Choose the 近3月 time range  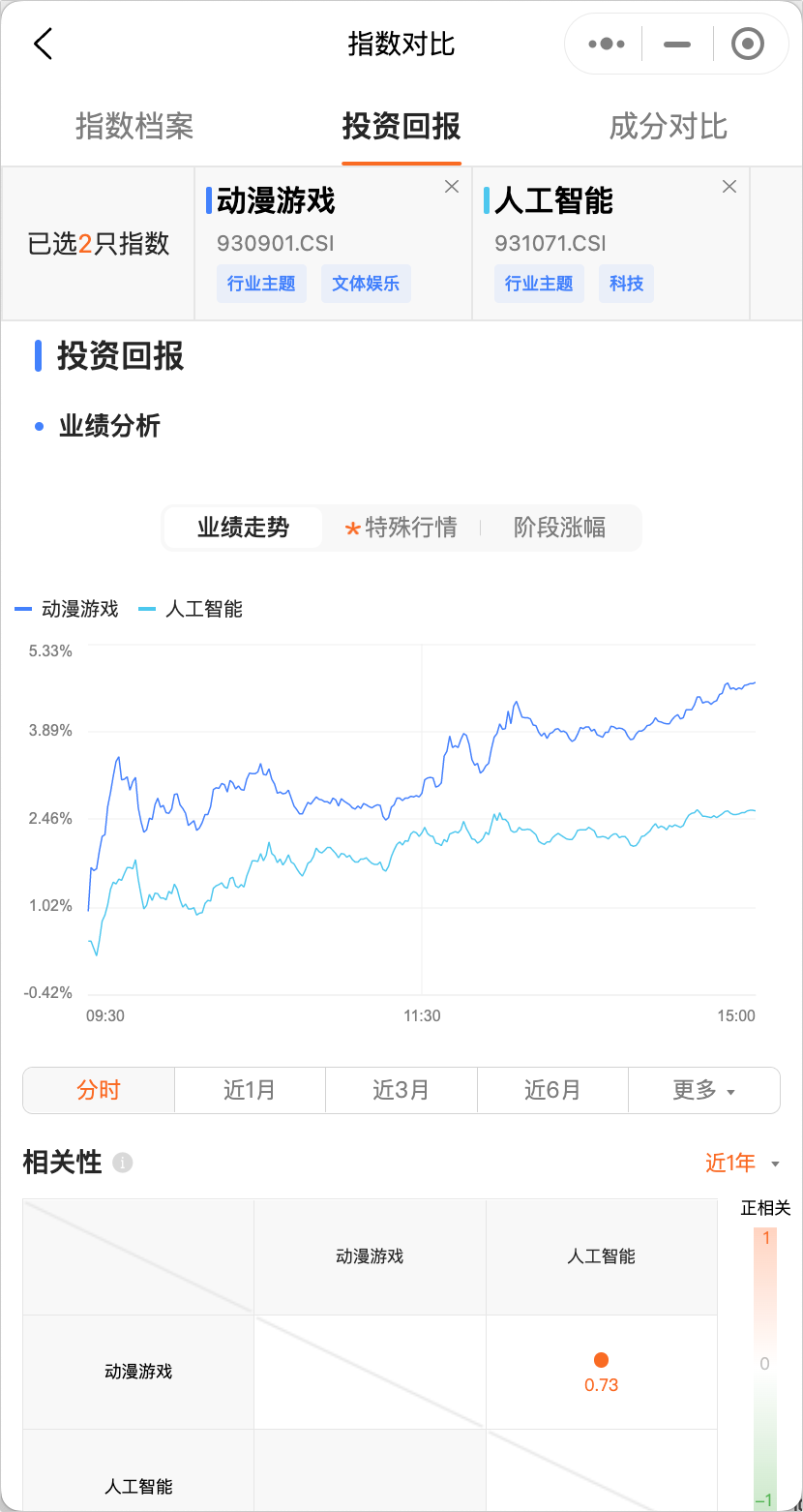tap(401, 1090)
